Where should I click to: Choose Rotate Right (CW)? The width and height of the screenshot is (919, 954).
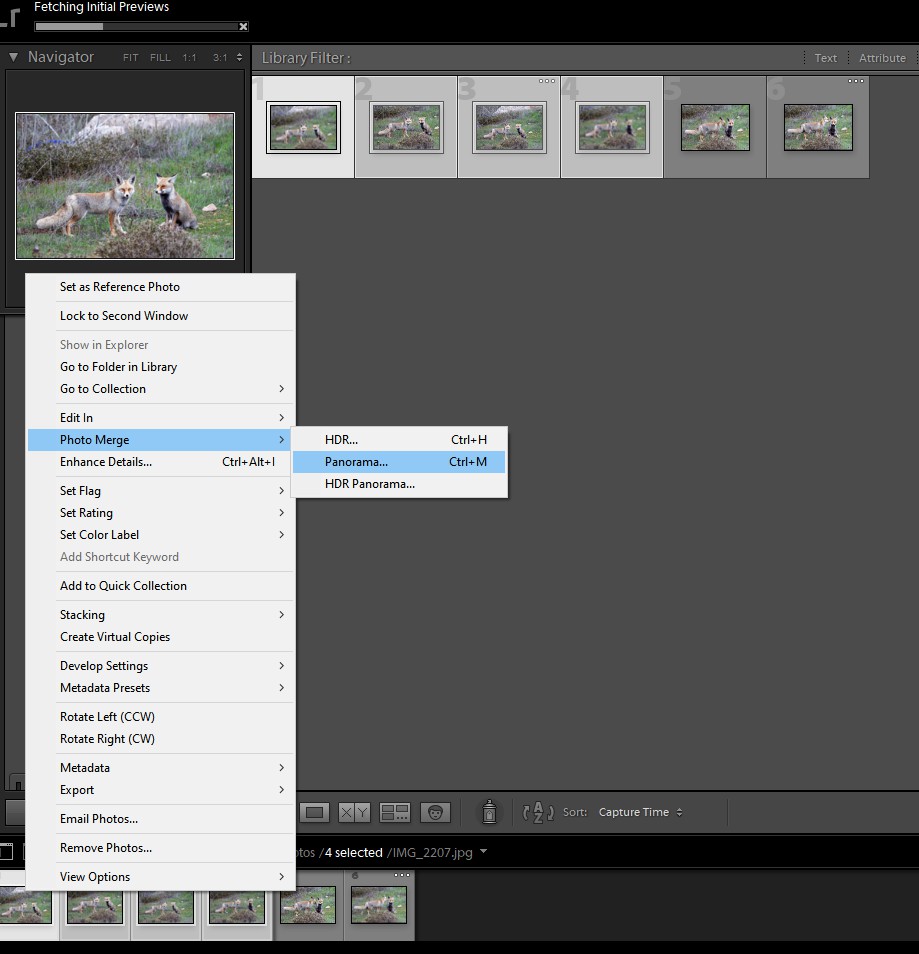(162, 739)
